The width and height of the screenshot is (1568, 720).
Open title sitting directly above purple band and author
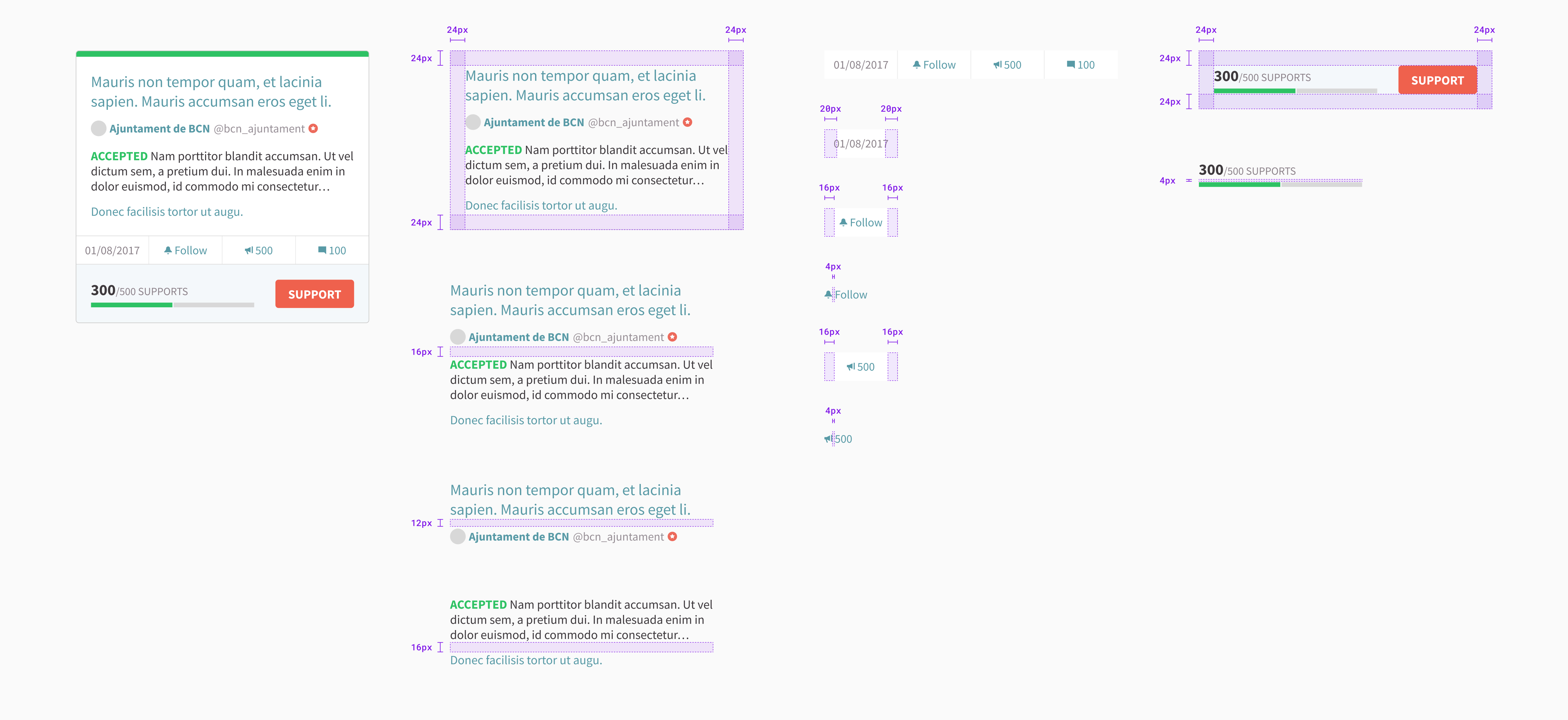[x=570, y=500]
